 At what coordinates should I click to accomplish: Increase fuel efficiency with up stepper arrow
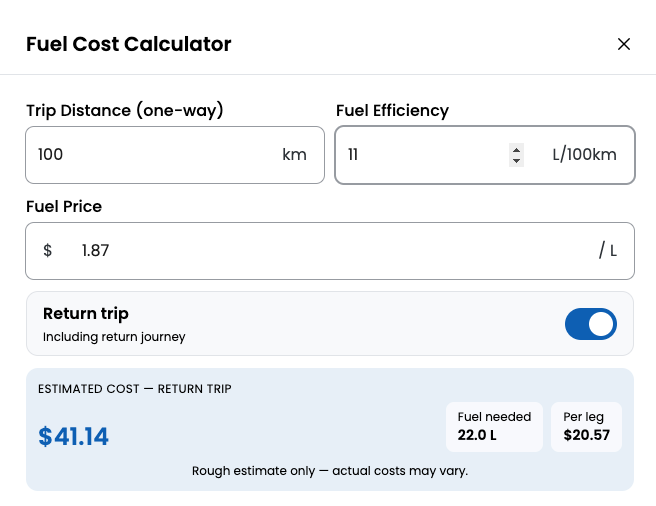516,149
